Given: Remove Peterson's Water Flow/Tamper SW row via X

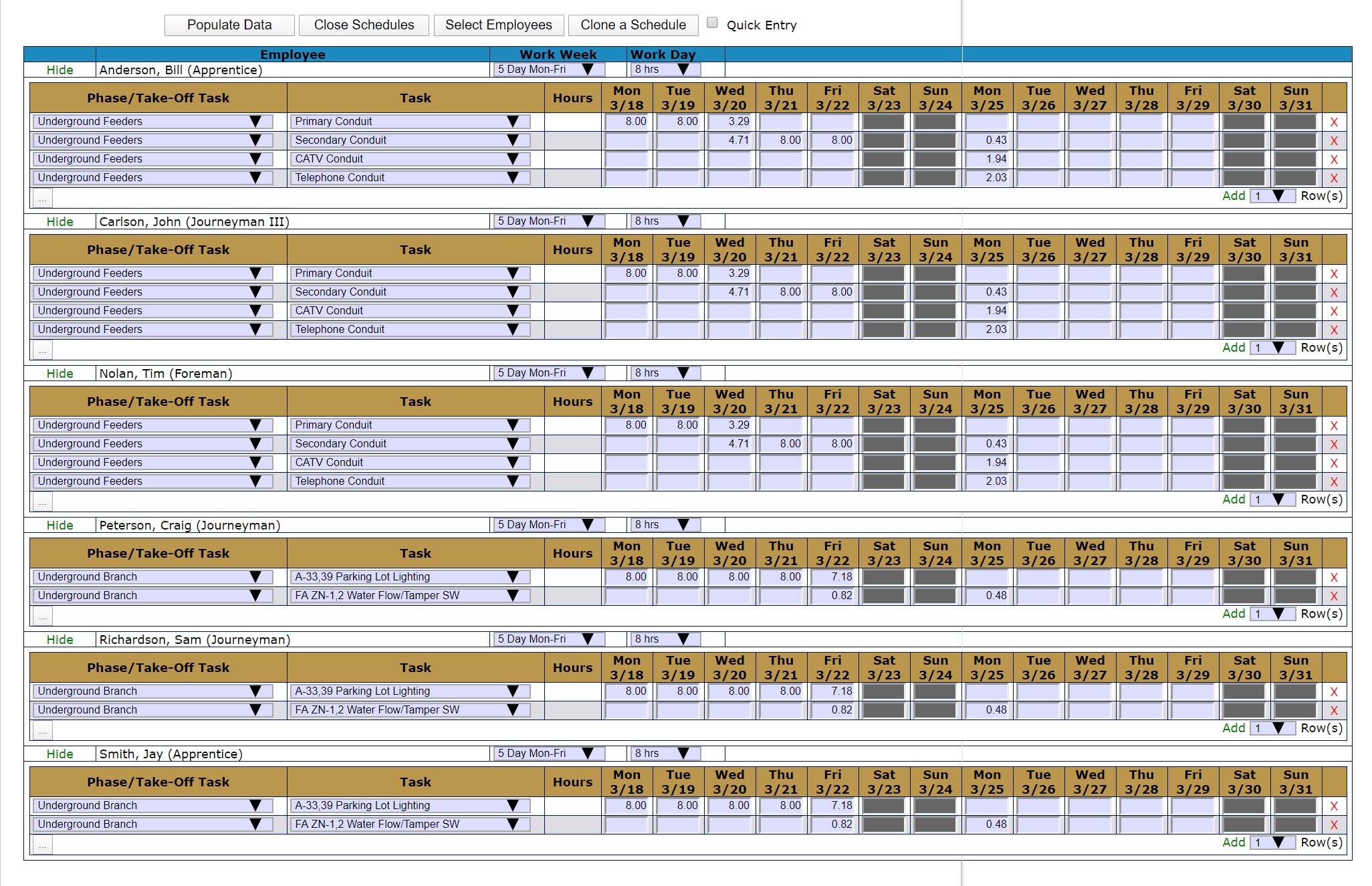Looking at the screenshot, I should click(1334, 596).
